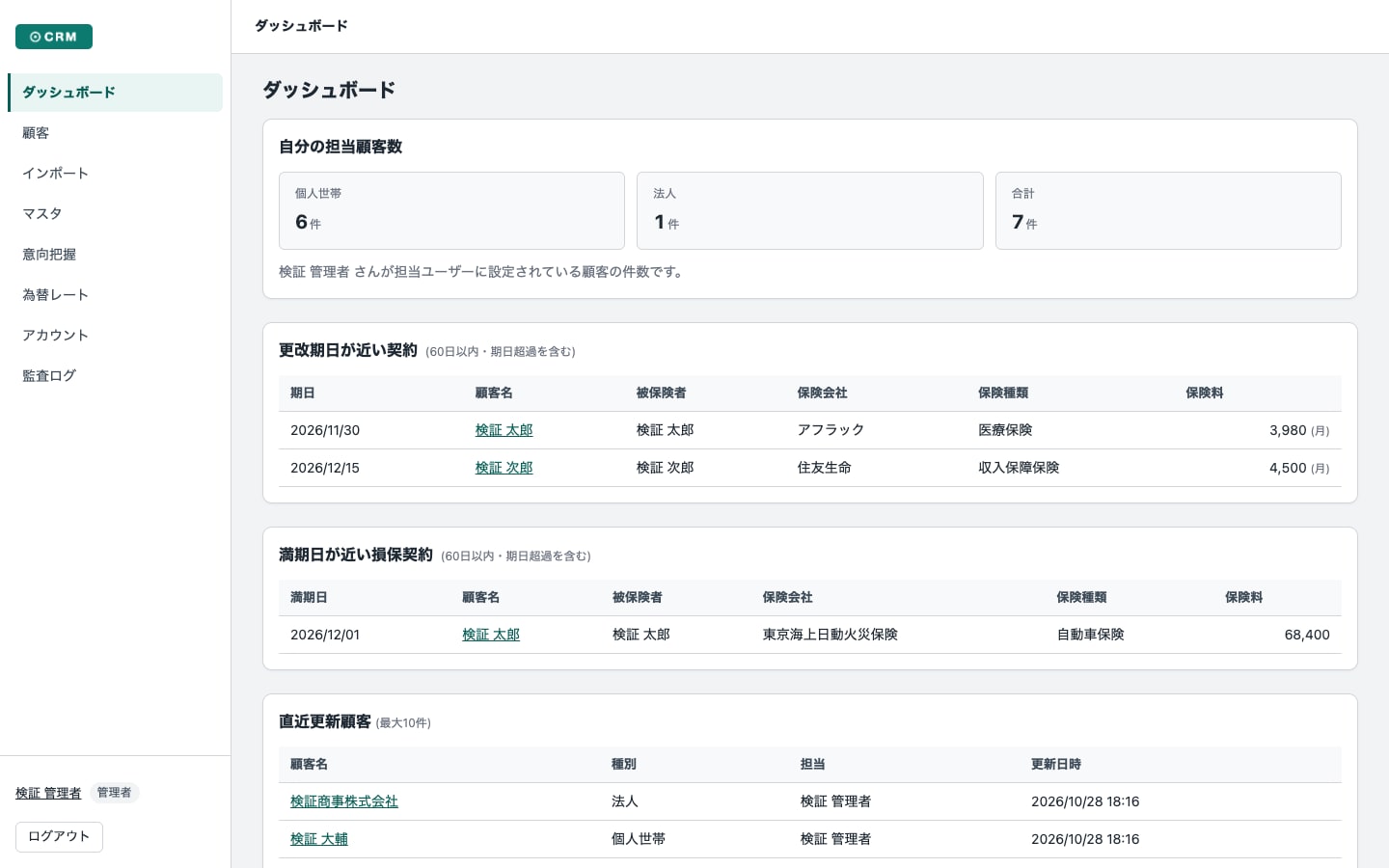
Task: Click the 直近更新顧客 section heading
Action: 325,721
